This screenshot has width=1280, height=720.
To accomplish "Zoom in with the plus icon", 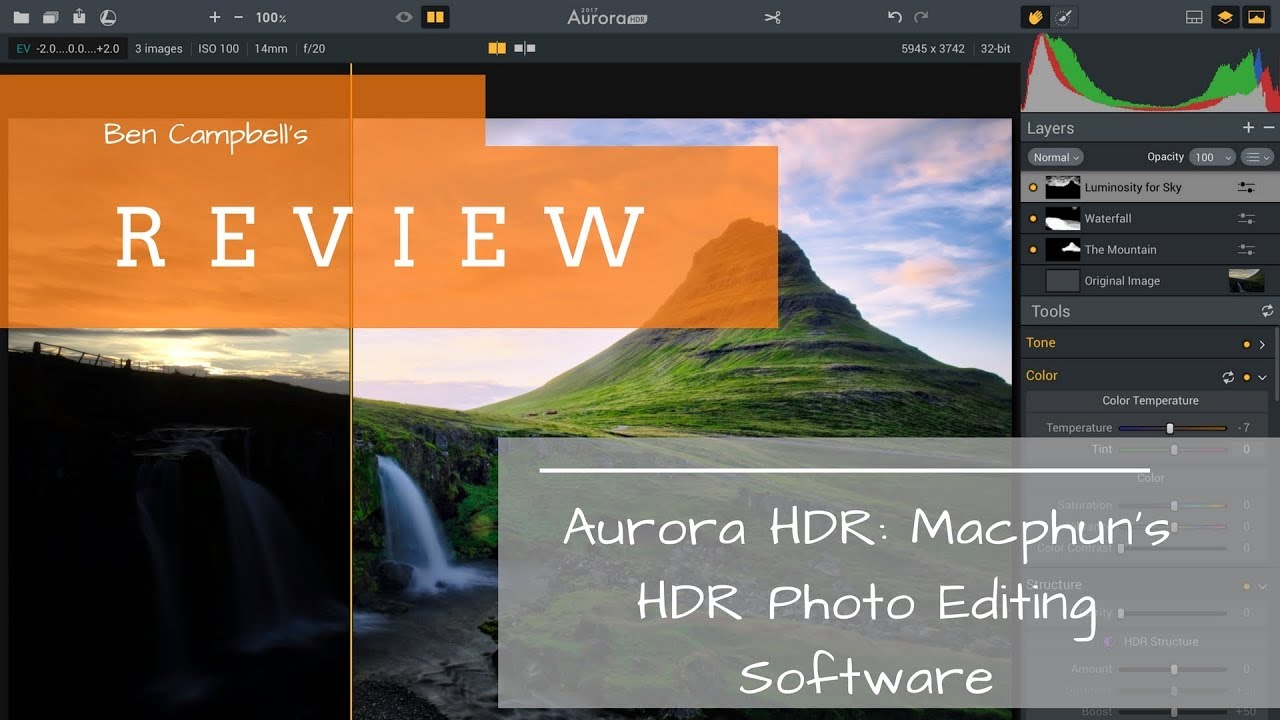I will pyautogui.click(x=214, y=18).
